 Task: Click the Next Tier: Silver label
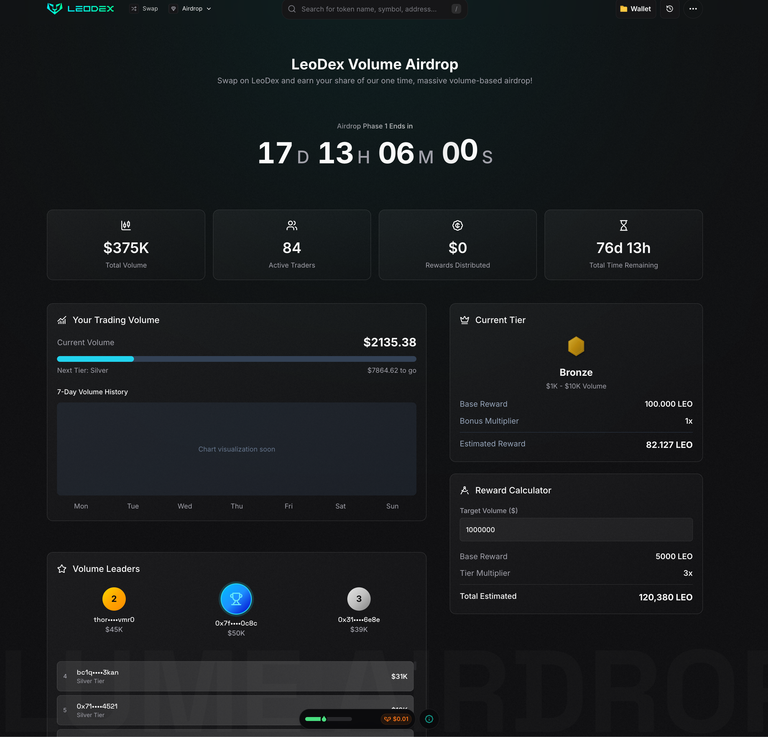point(82,371)
